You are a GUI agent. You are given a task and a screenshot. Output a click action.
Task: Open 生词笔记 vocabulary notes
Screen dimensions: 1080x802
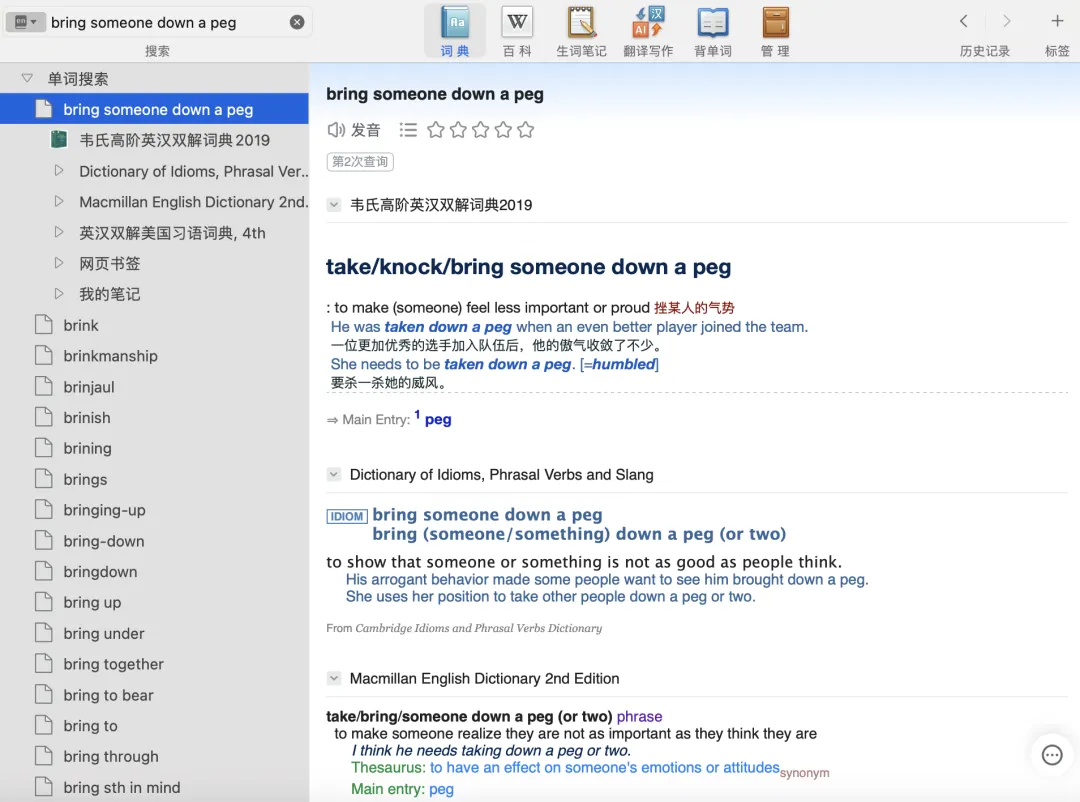pos(581,32)
